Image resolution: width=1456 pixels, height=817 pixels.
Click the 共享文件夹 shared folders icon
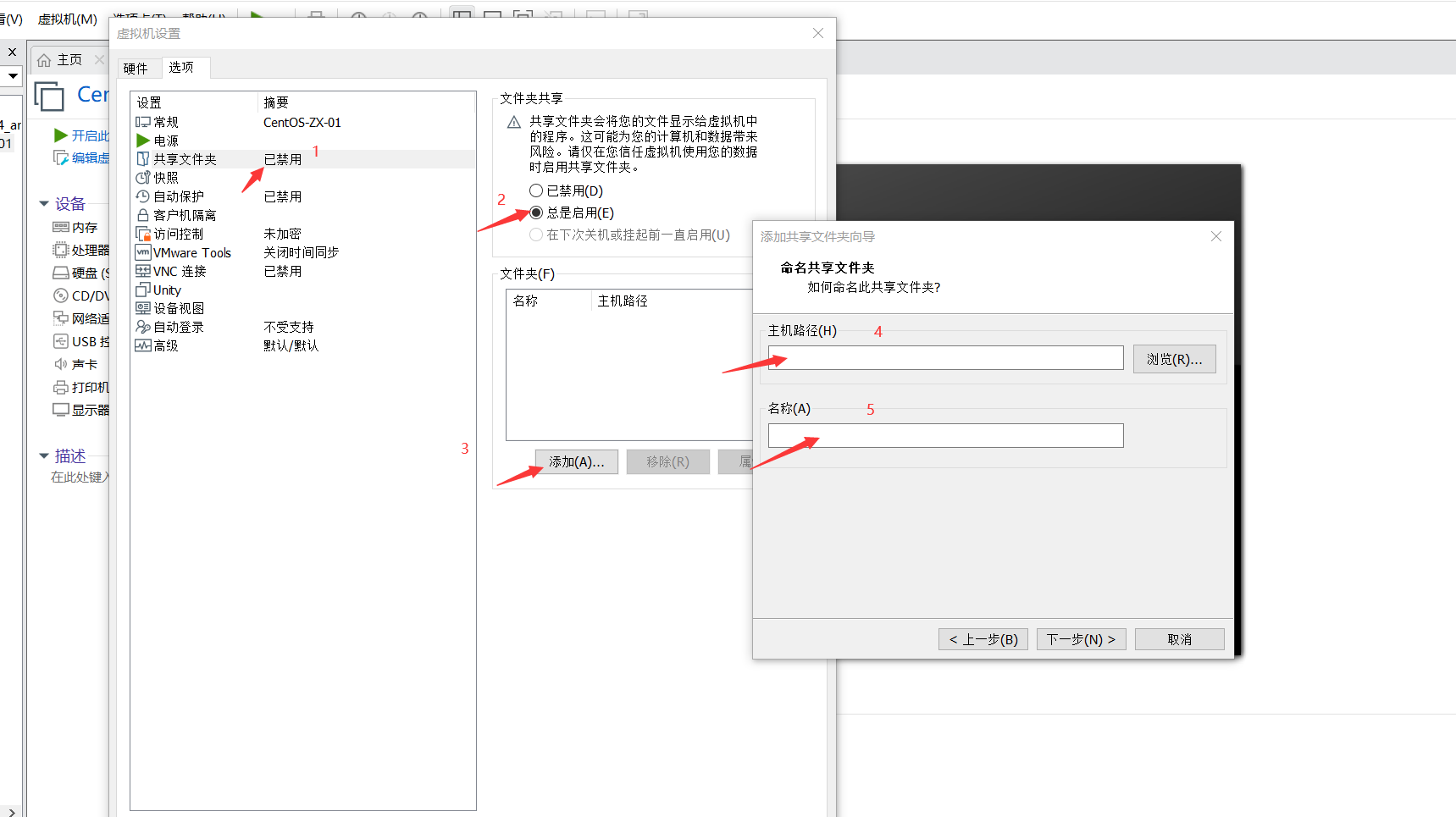(x=143, y=159)
